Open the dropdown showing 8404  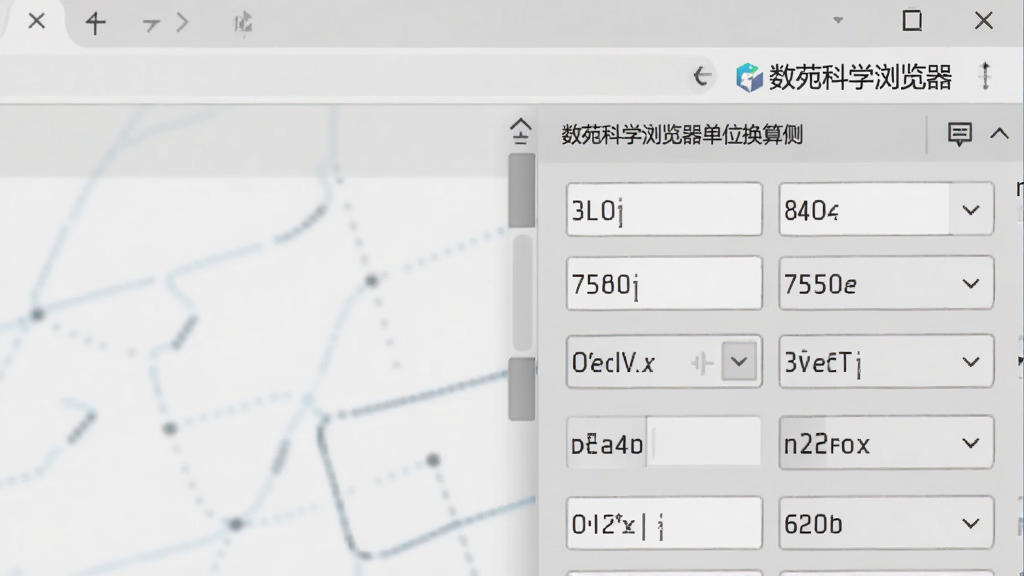(x=886, y=210)
